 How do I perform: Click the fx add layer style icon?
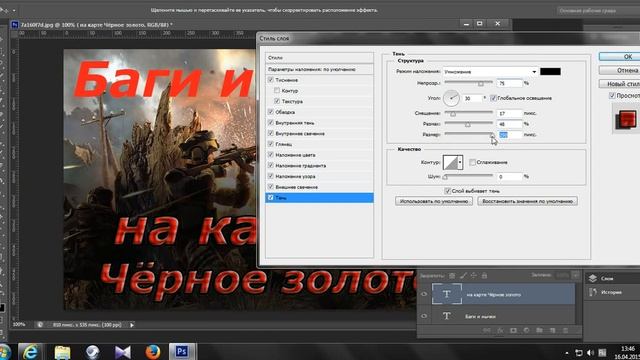click(500, 330)
